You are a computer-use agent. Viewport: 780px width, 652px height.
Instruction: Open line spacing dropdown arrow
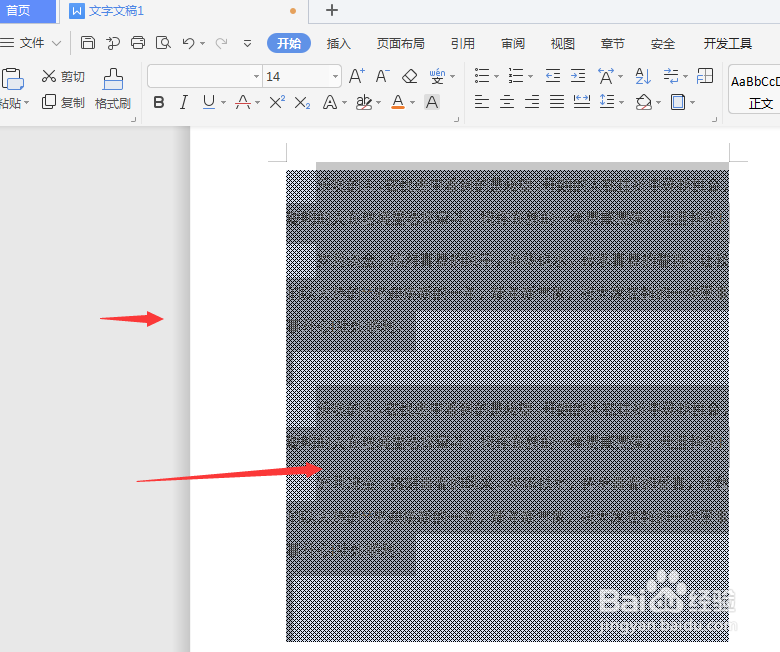(622, 103)
